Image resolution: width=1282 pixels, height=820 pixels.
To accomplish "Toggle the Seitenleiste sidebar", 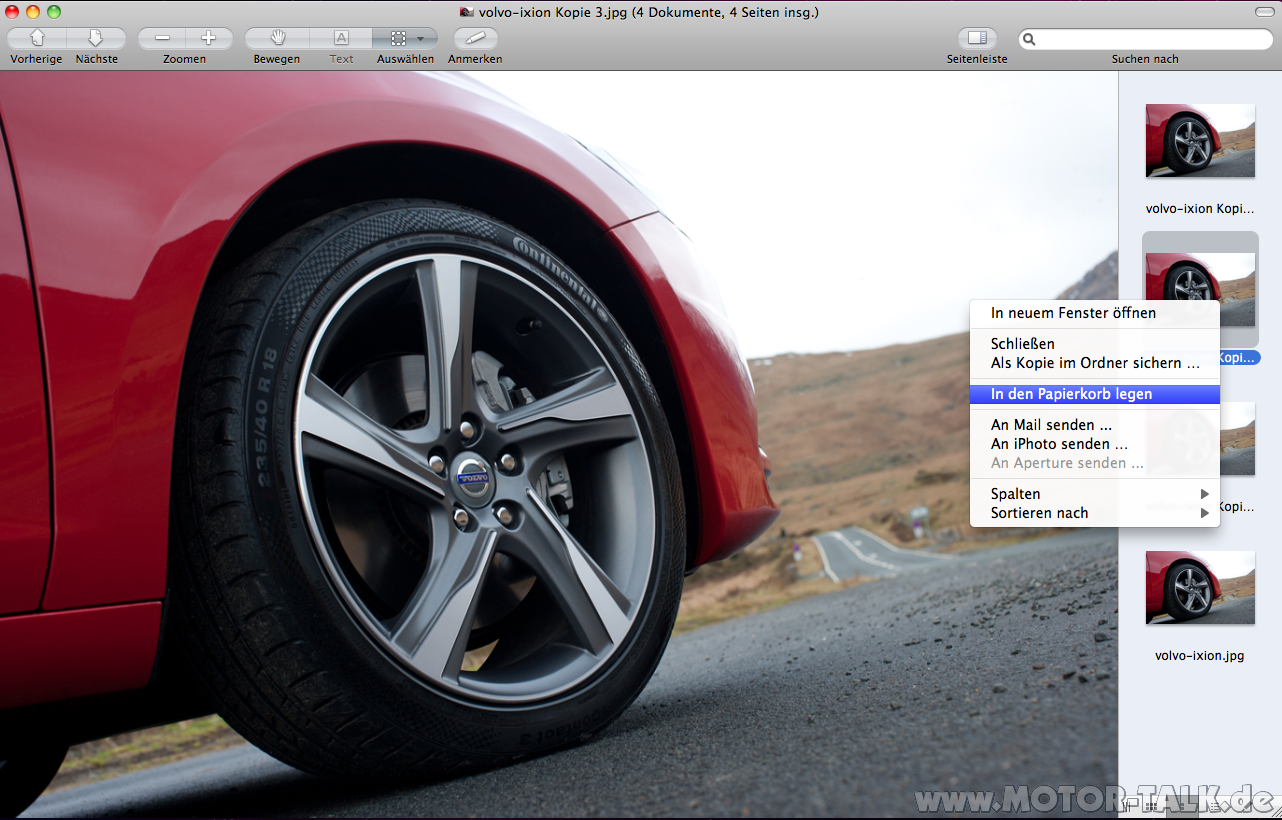I will (977, 38).
